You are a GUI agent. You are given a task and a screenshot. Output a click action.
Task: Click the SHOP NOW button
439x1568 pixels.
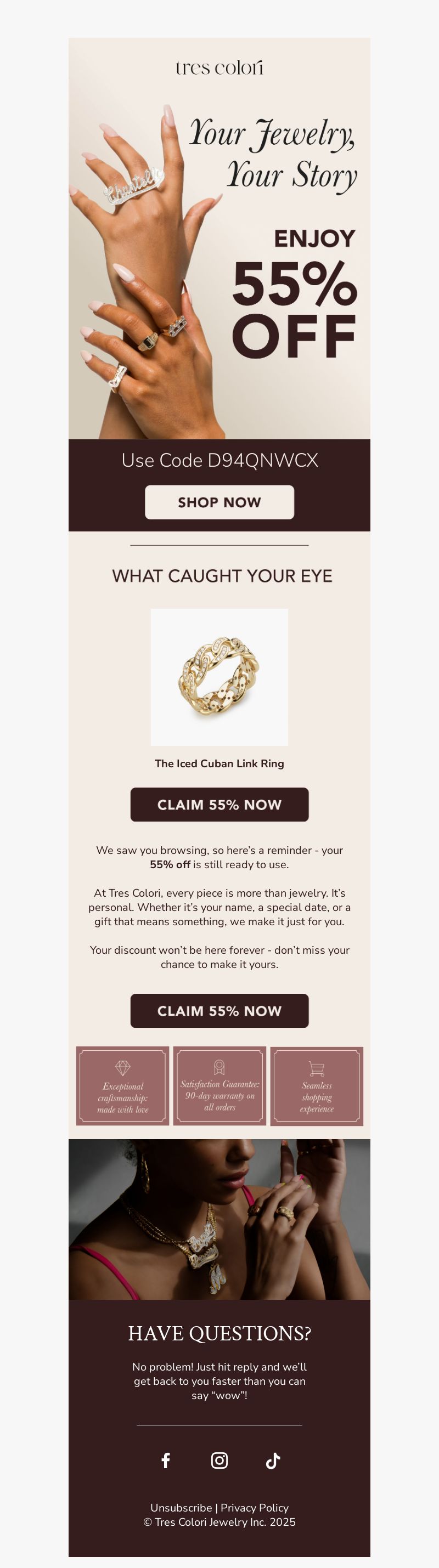click(219, 502)
